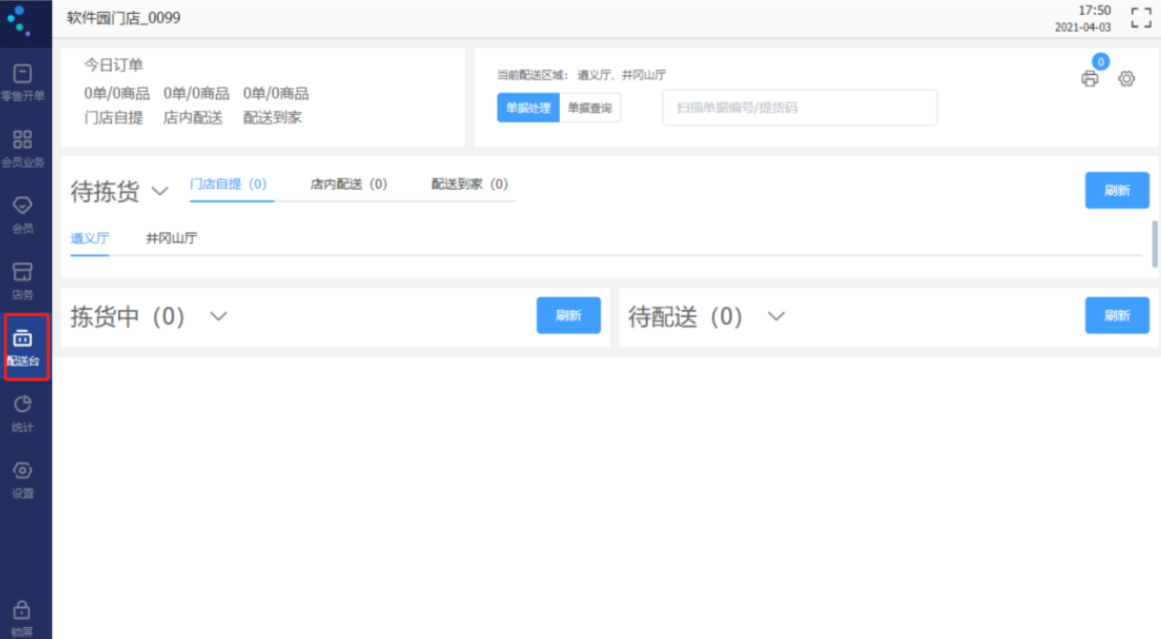Viewport: 1161px width, 639px height.
Task: Toggle fullscreen mode icon
Action: coord(1141,18)
